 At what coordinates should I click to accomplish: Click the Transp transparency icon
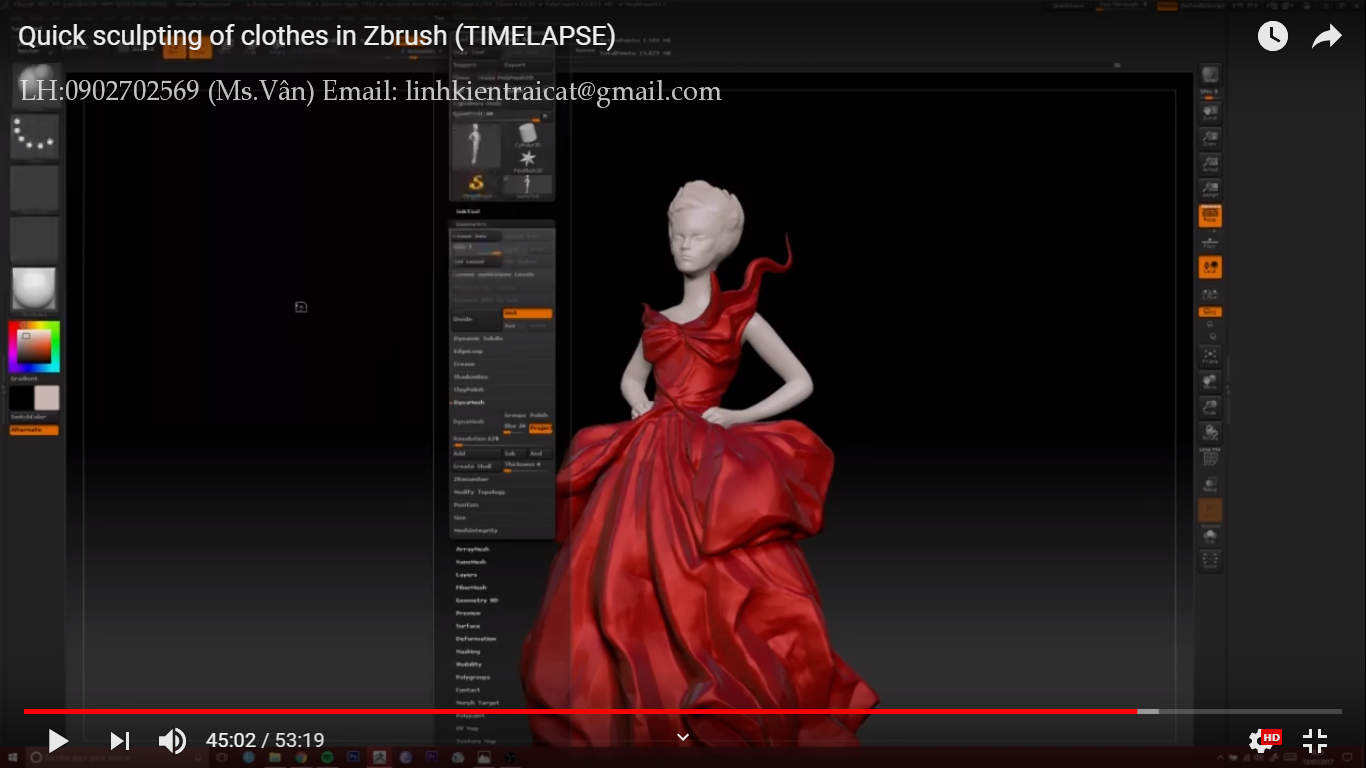pyautogui.click(x=1210, y=485)
